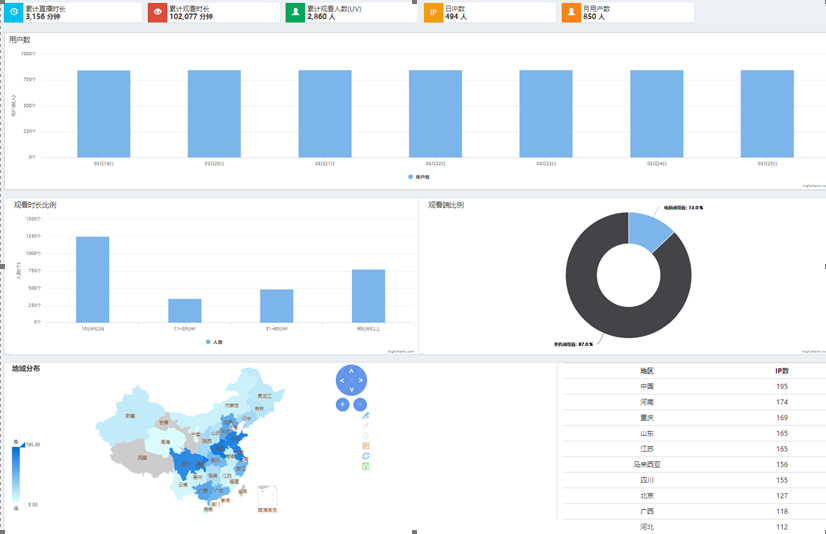Pan the map down with the down arrow
The image size is (826, 534).
[x=351, y=390]
